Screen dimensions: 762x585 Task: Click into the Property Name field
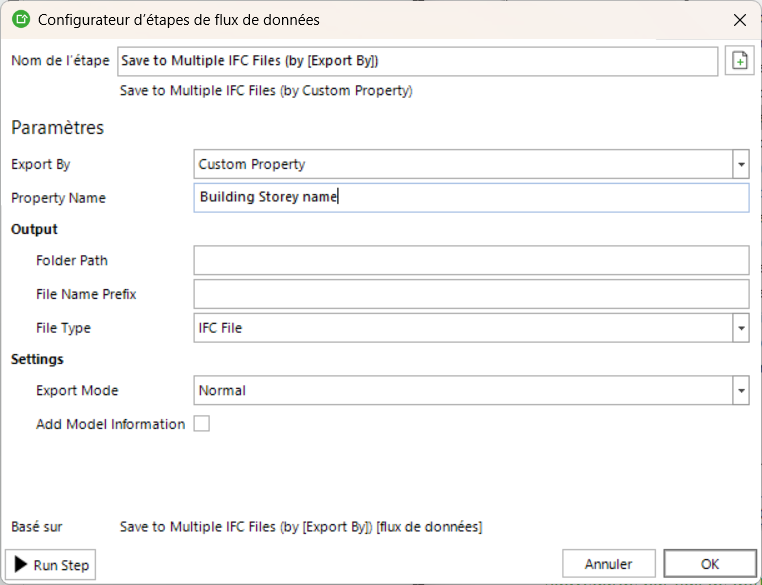pyautogui.click(x=471, y=198)
